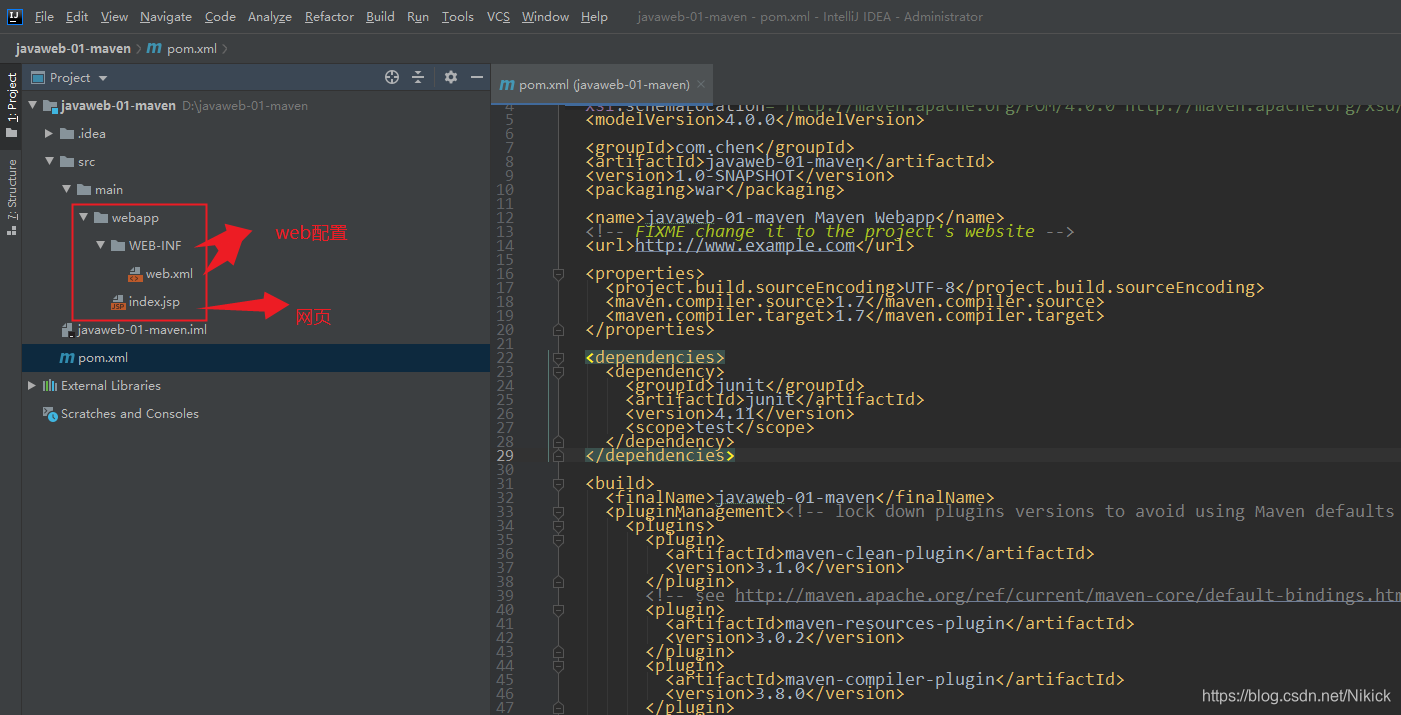Click the Scratches and Consoles icon
Screen dimensions: 1401x715
[x=50, y=413]
